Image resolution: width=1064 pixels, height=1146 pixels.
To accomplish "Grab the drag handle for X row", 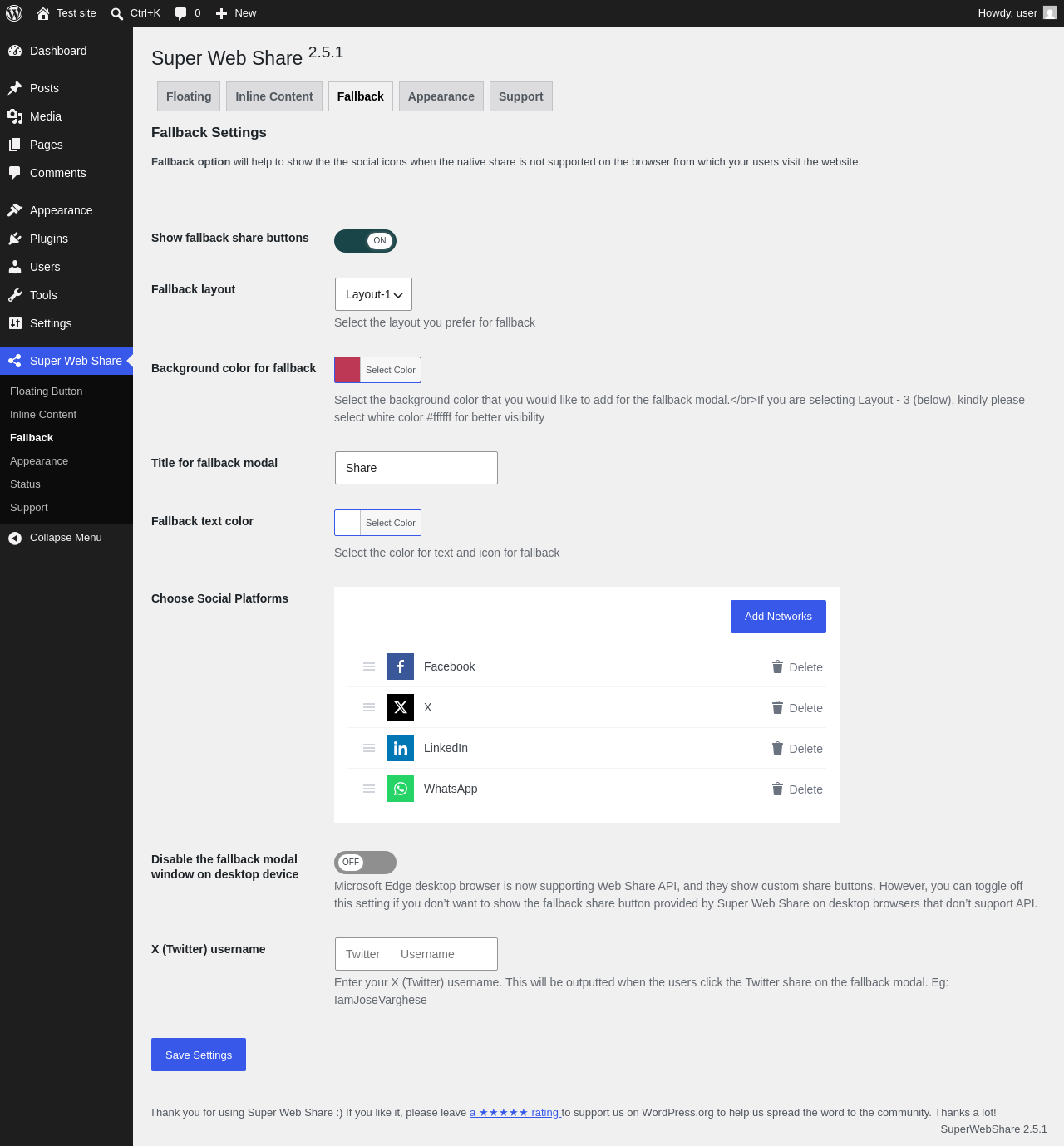I will click(x=369, y=707).
